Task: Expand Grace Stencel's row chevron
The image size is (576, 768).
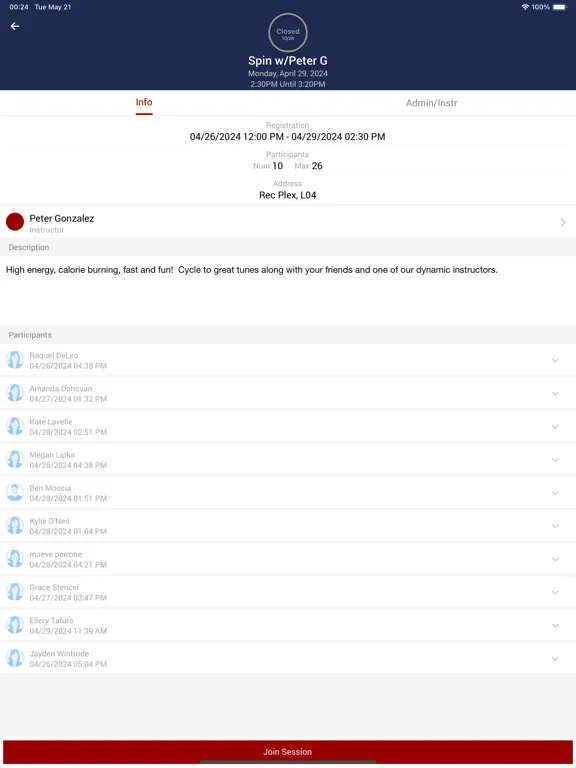Action: 555,593
